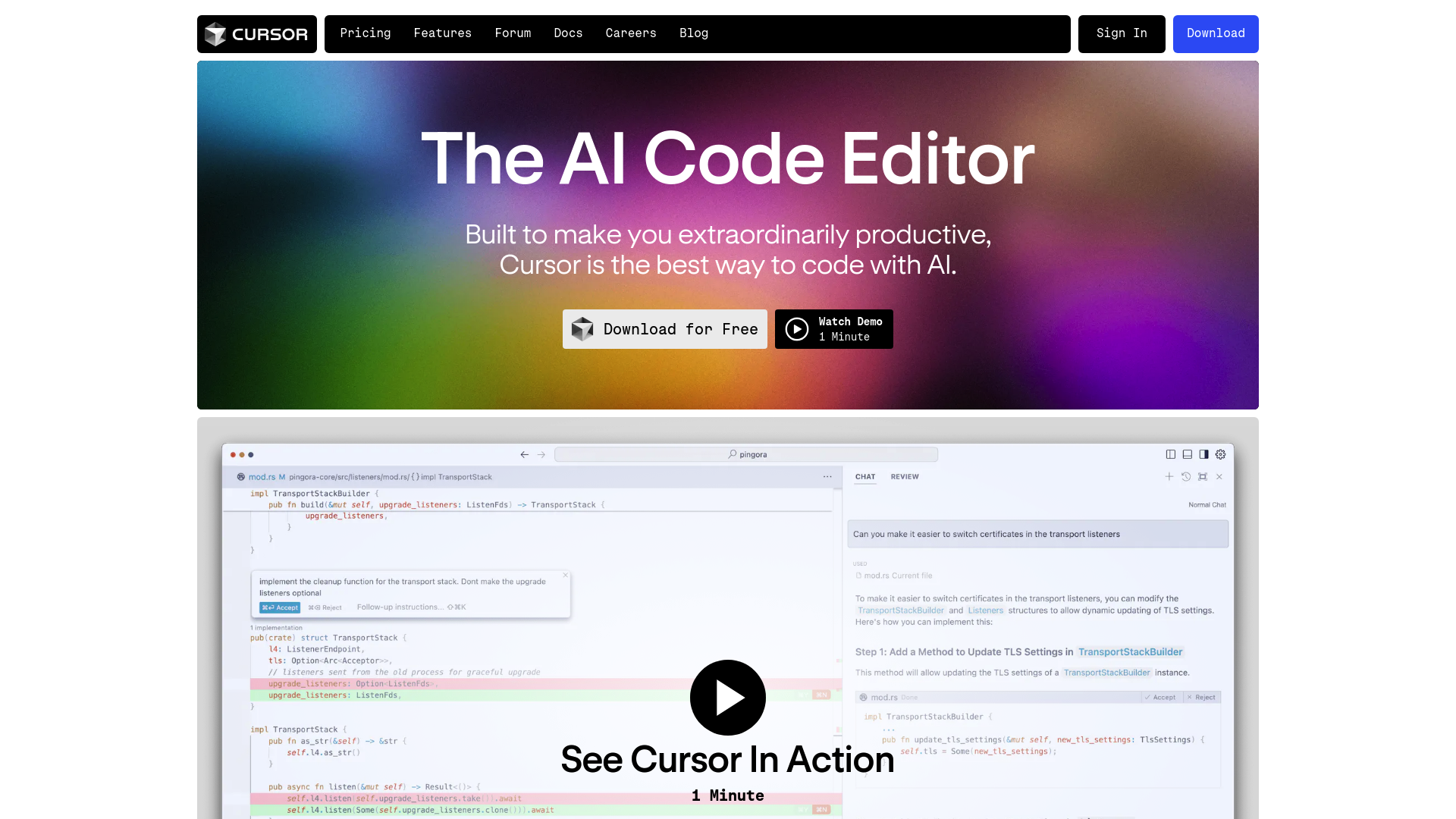This screenshot has width=1456, height=819.
Task: Click Sign In button
Action: click(x=1122, y=33)
